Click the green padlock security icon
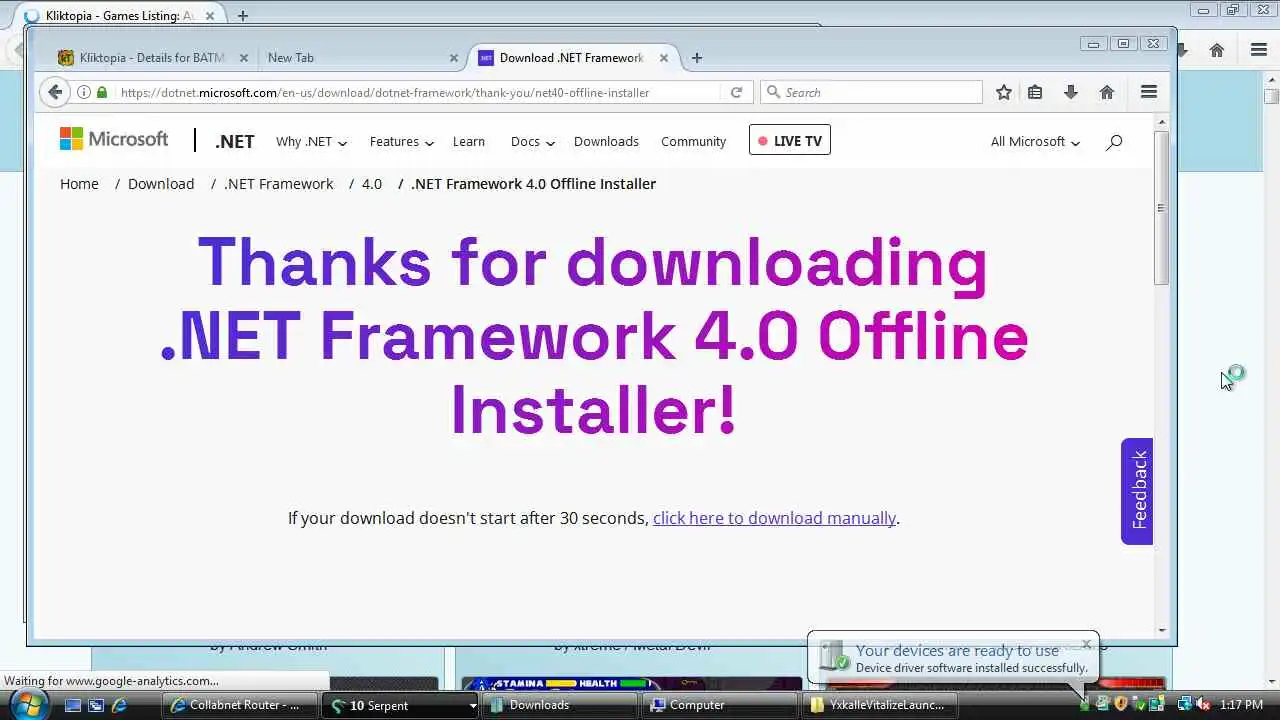Image resolution: width=1280 pixels, height=720 pixels. 101,92
